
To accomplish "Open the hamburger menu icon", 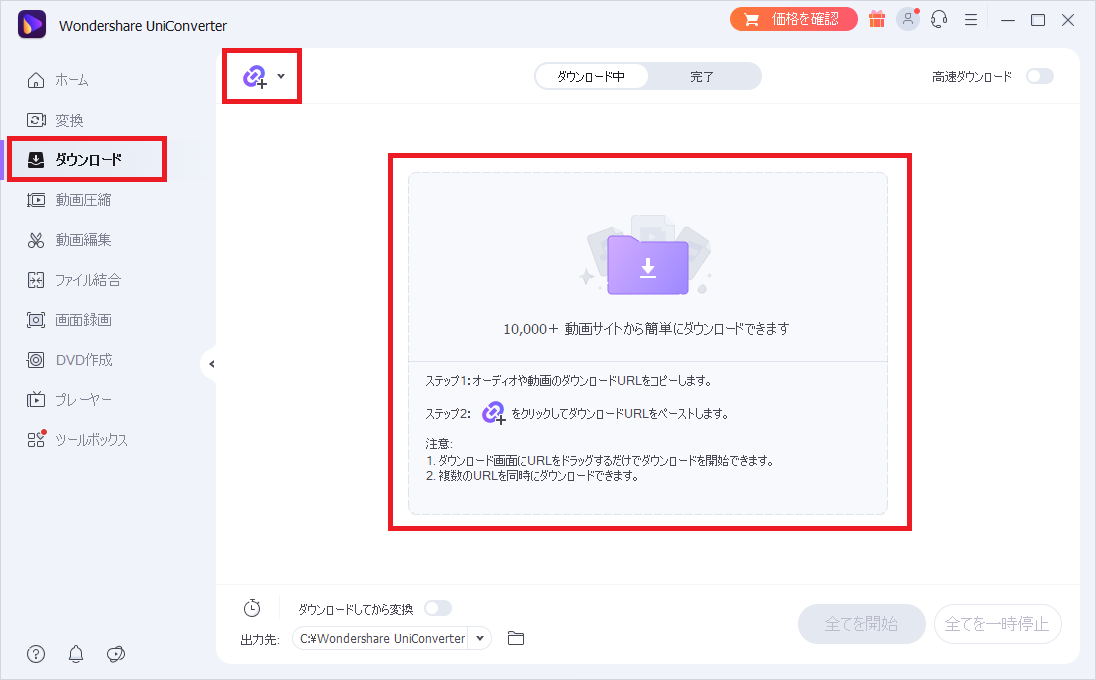I will [x=971, y=20].
